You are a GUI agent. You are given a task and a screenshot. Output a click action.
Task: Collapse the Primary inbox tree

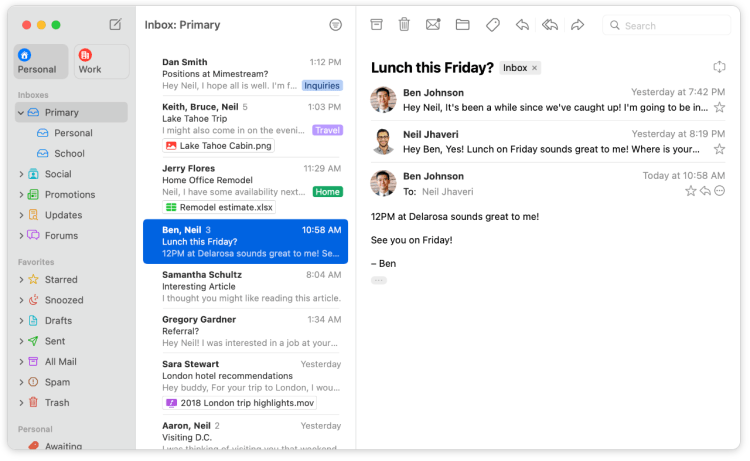21,113
